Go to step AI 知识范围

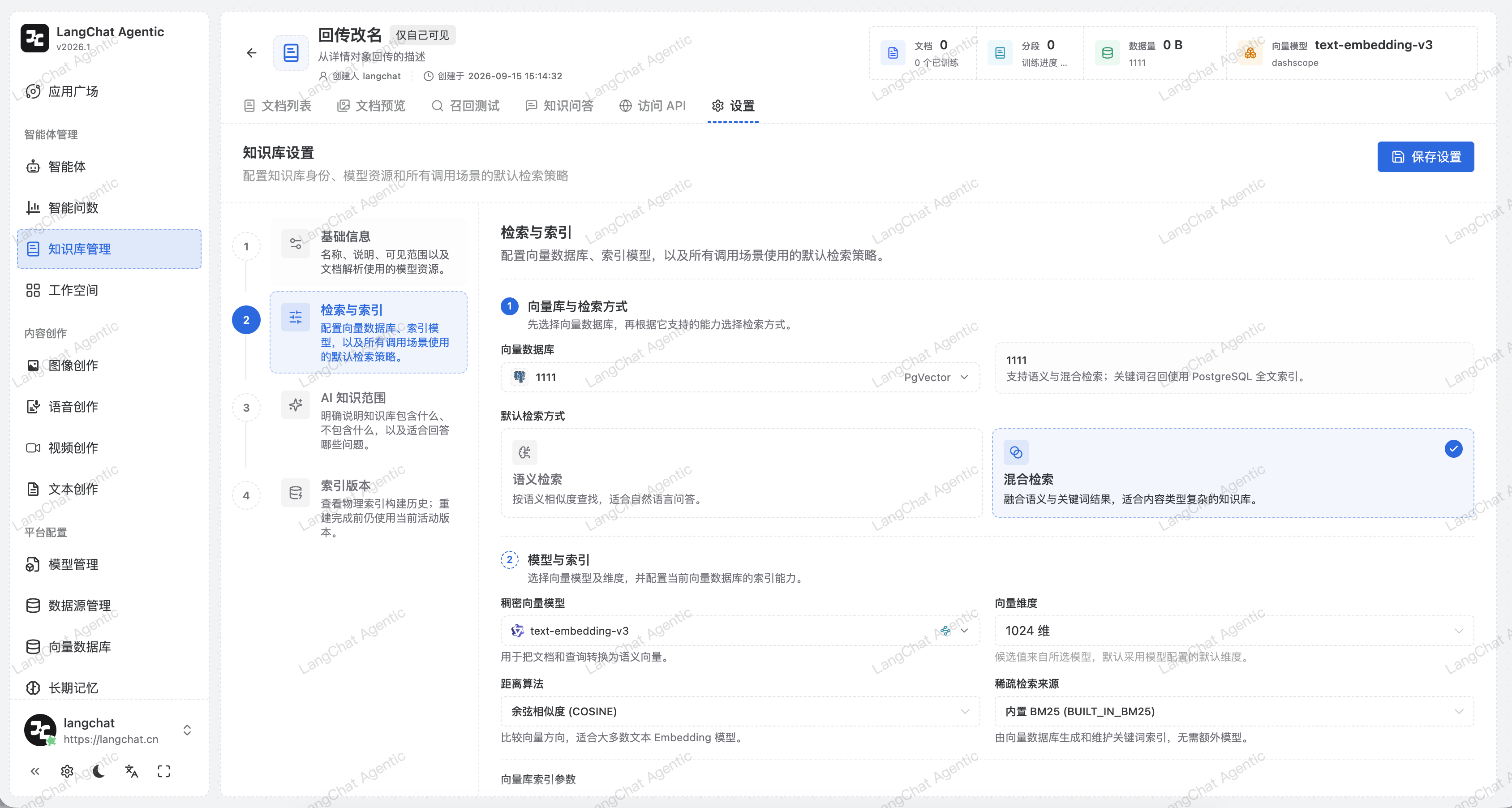tap(369, 420)
